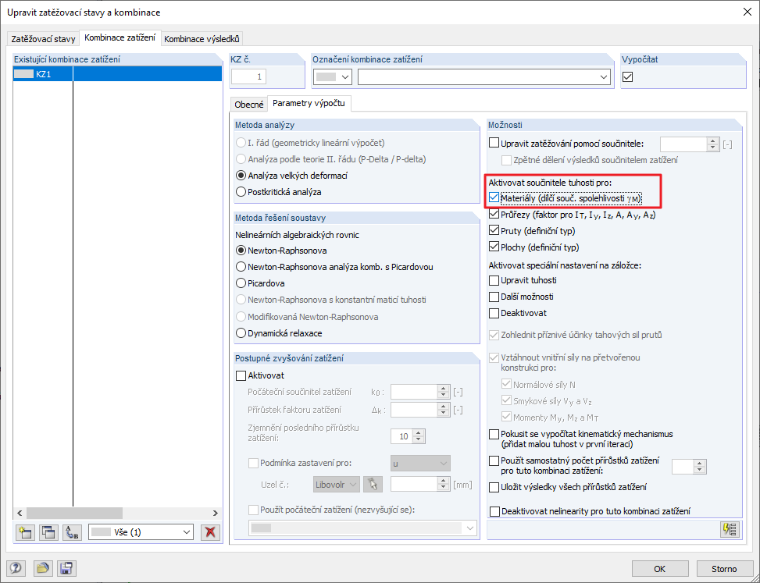Click the Δk load factor increment stepper
This screenshot has height=583, width=760.
[443, 410]
